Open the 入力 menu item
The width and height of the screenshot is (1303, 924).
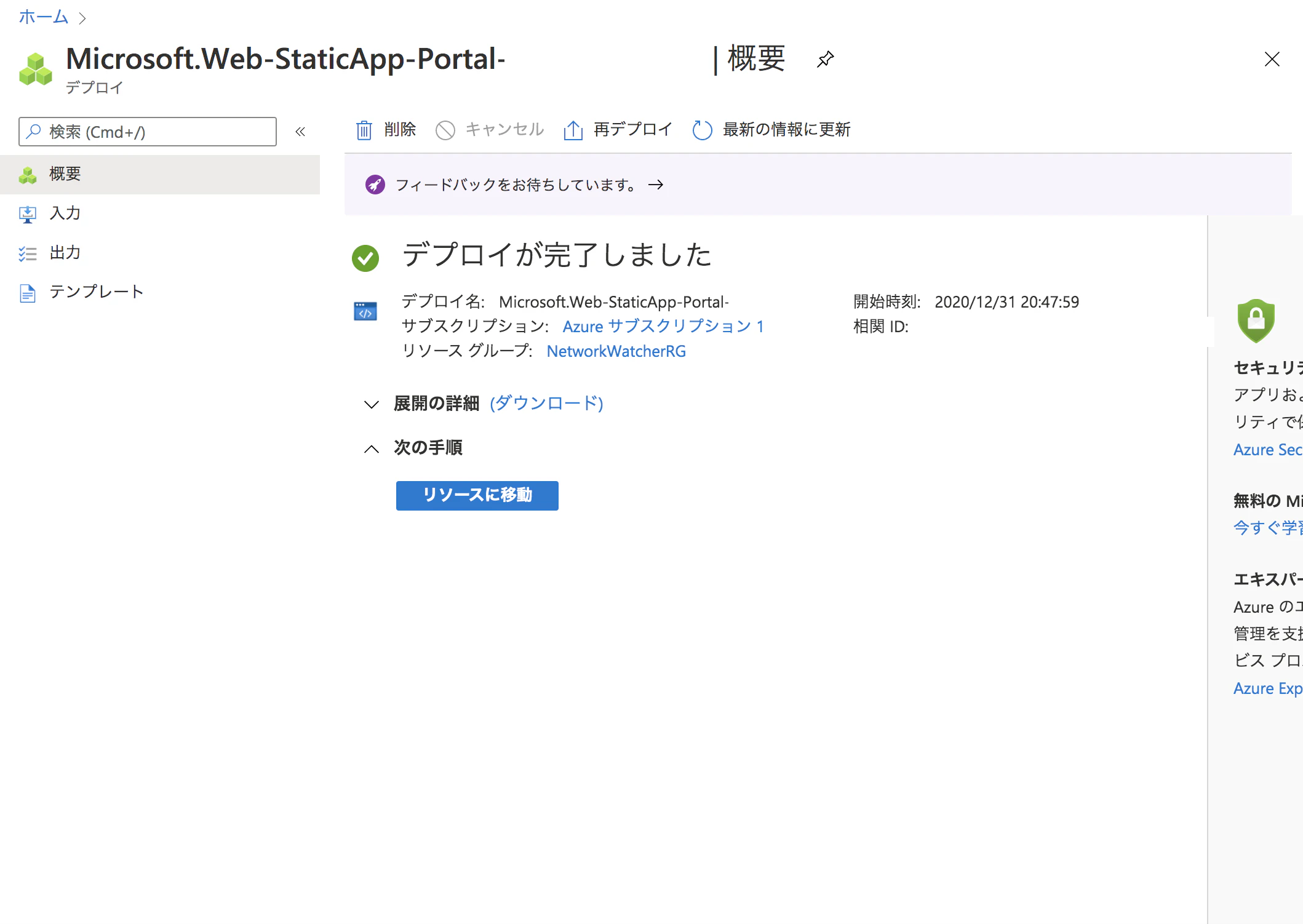tap(160, 213)
